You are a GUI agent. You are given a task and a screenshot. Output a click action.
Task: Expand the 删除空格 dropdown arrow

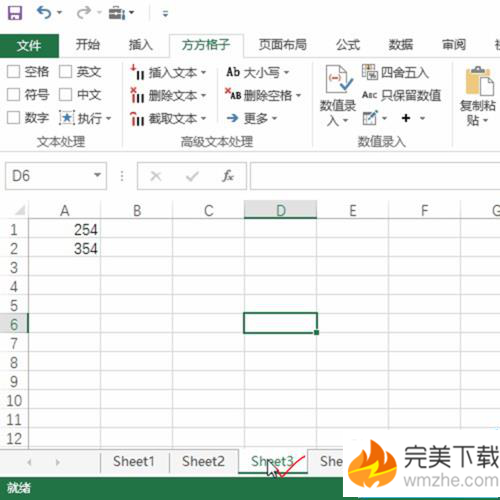pyautogui.click(x=299, y=96)
